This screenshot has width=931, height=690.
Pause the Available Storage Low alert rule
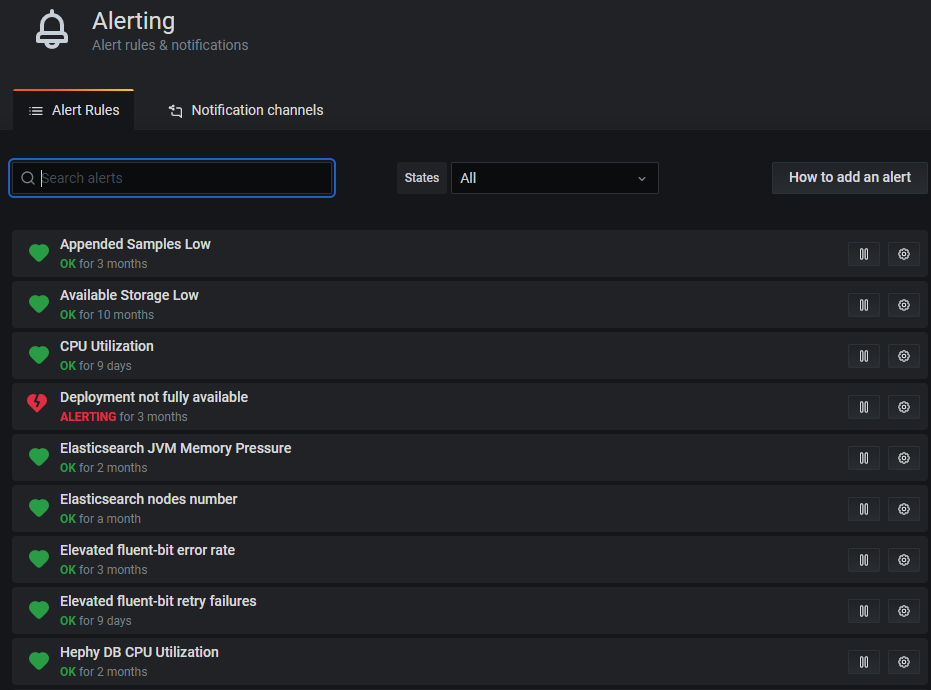[x=864, y=305]
